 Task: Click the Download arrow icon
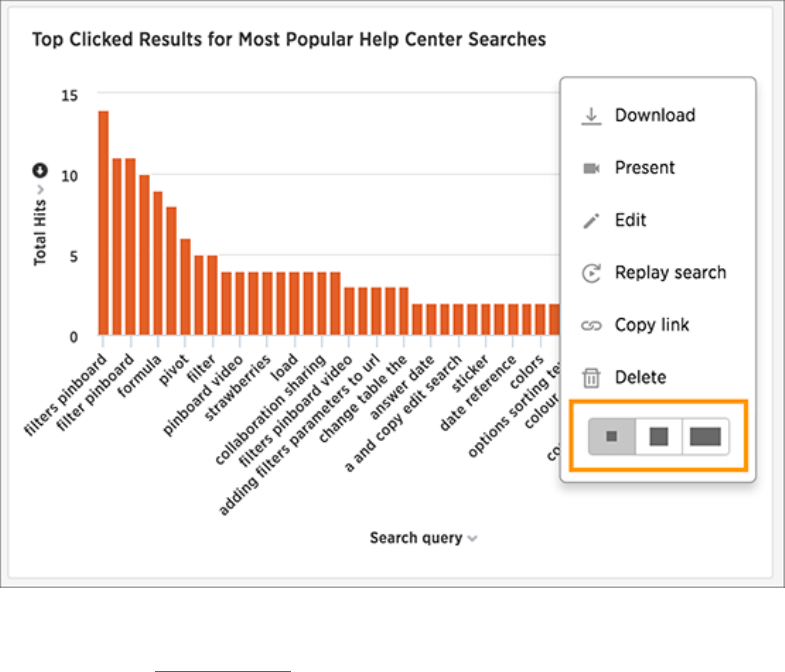point(591,116)
